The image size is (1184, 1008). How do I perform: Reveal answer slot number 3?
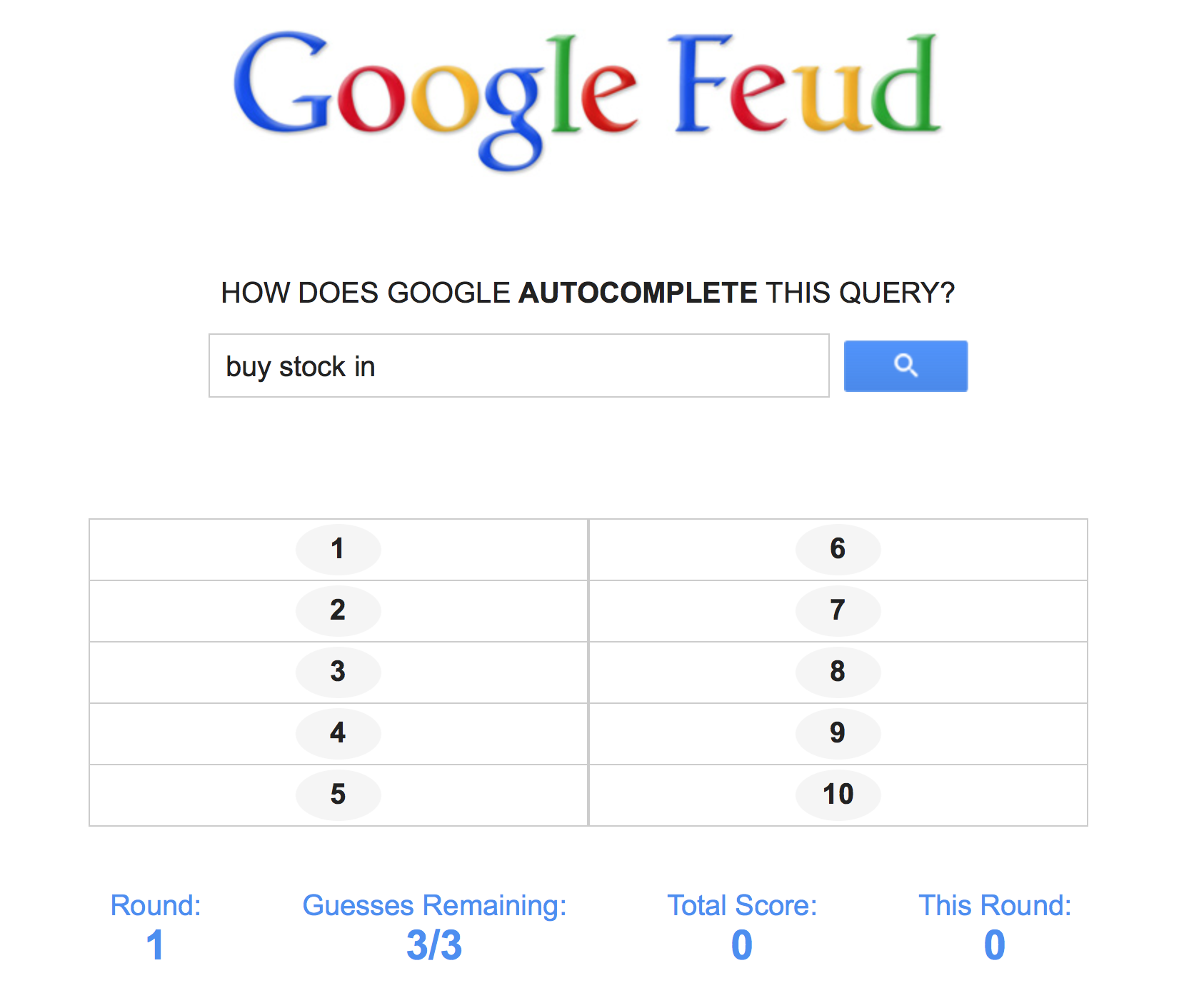pos(338,672)
